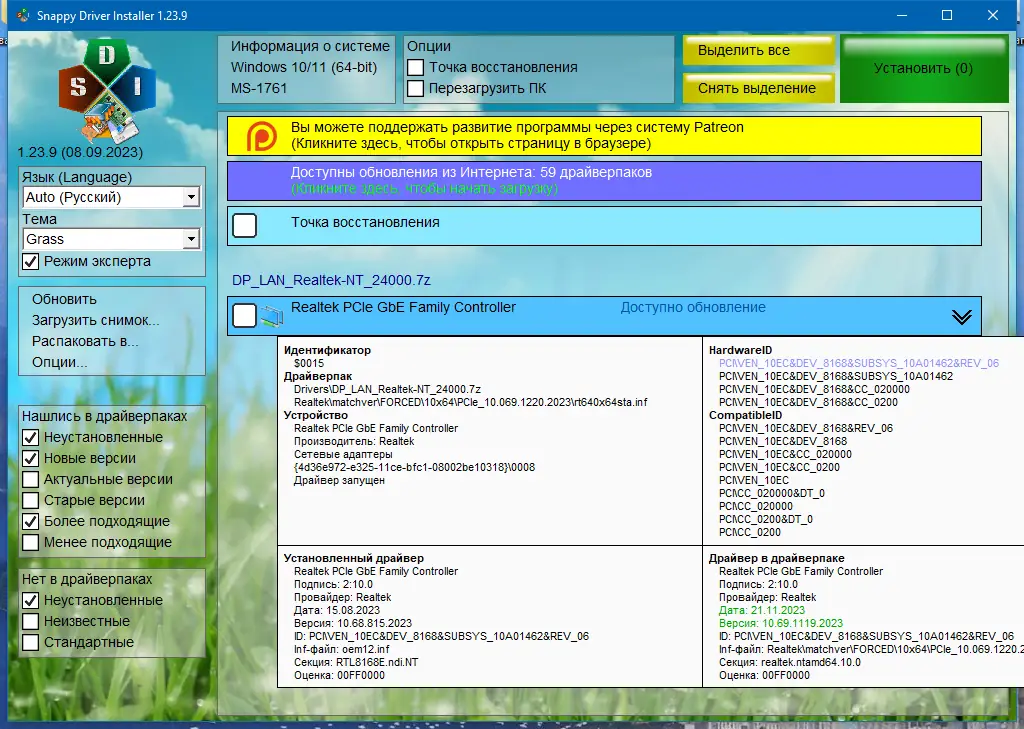The image size is (1024, 729).
Task: Enable the Точка восстановления option checkbox
Action: click(x=415, y=67)
